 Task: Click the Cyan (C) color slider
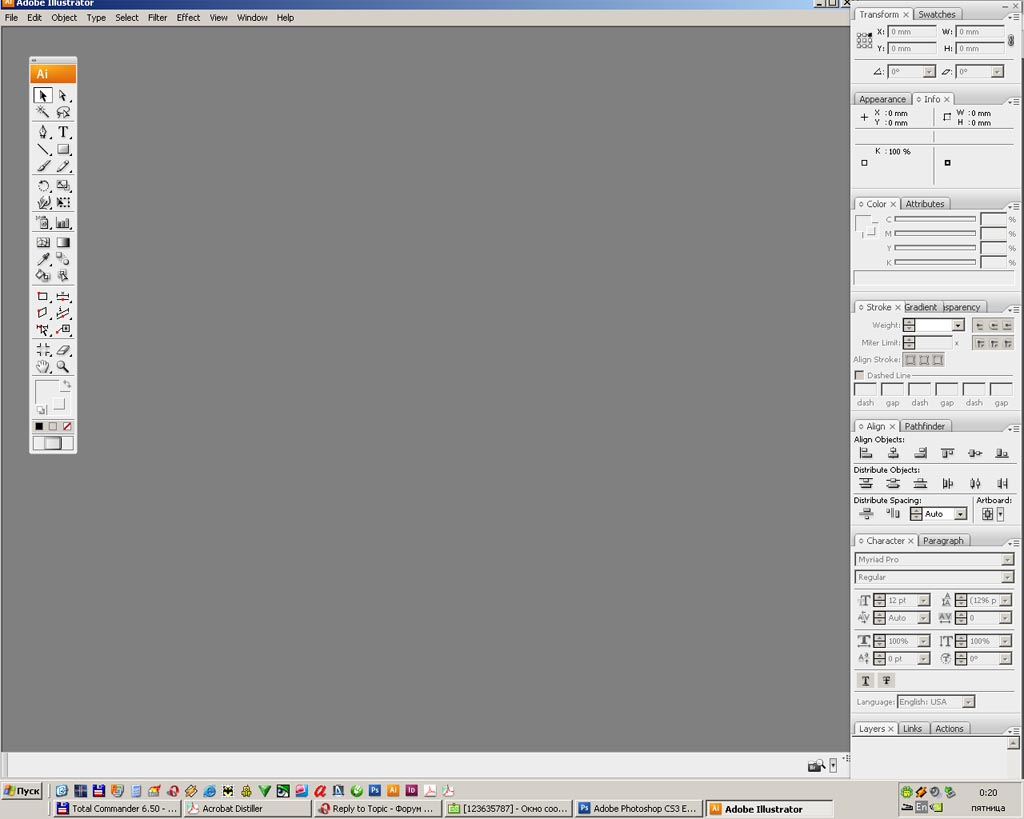click(x=935, y=219)
